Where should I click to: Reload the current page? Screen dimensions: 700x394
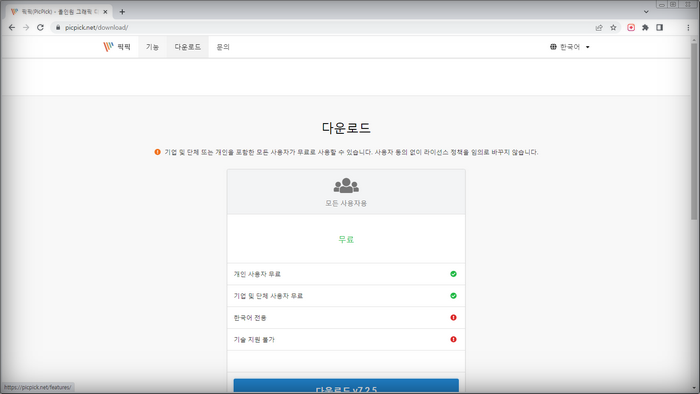pos(40,28)
